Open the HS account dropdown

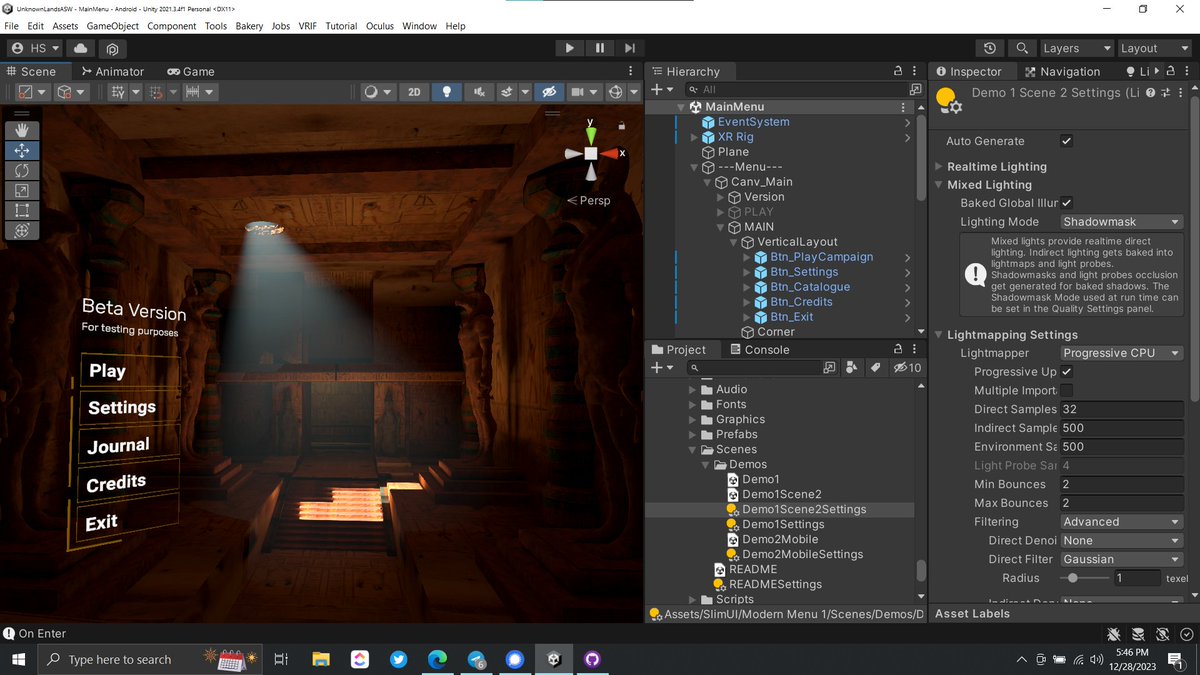(x=36, y=48)
